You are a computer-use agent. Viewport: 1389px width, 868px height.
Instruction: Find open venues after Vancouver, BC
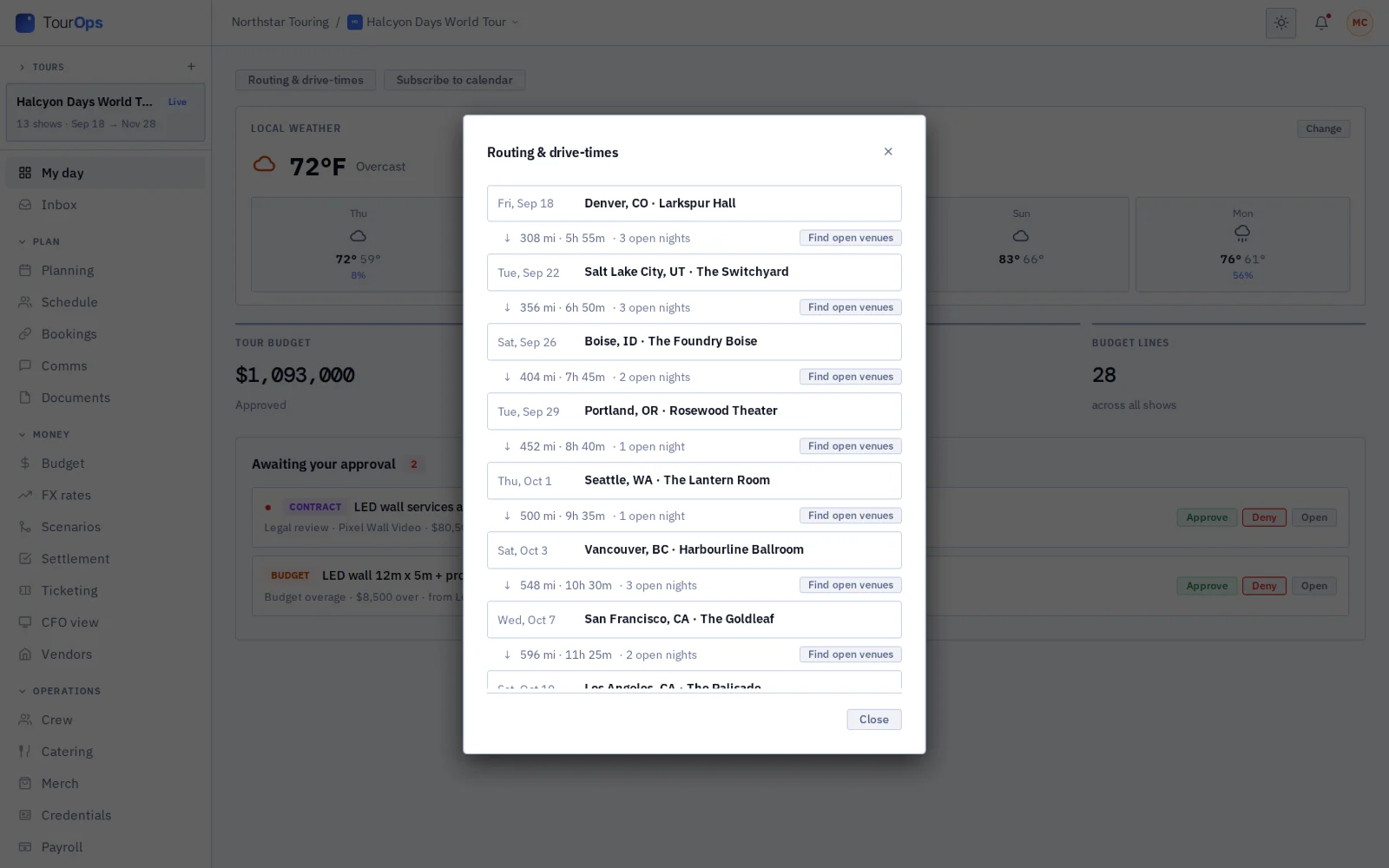pos(851,585)
